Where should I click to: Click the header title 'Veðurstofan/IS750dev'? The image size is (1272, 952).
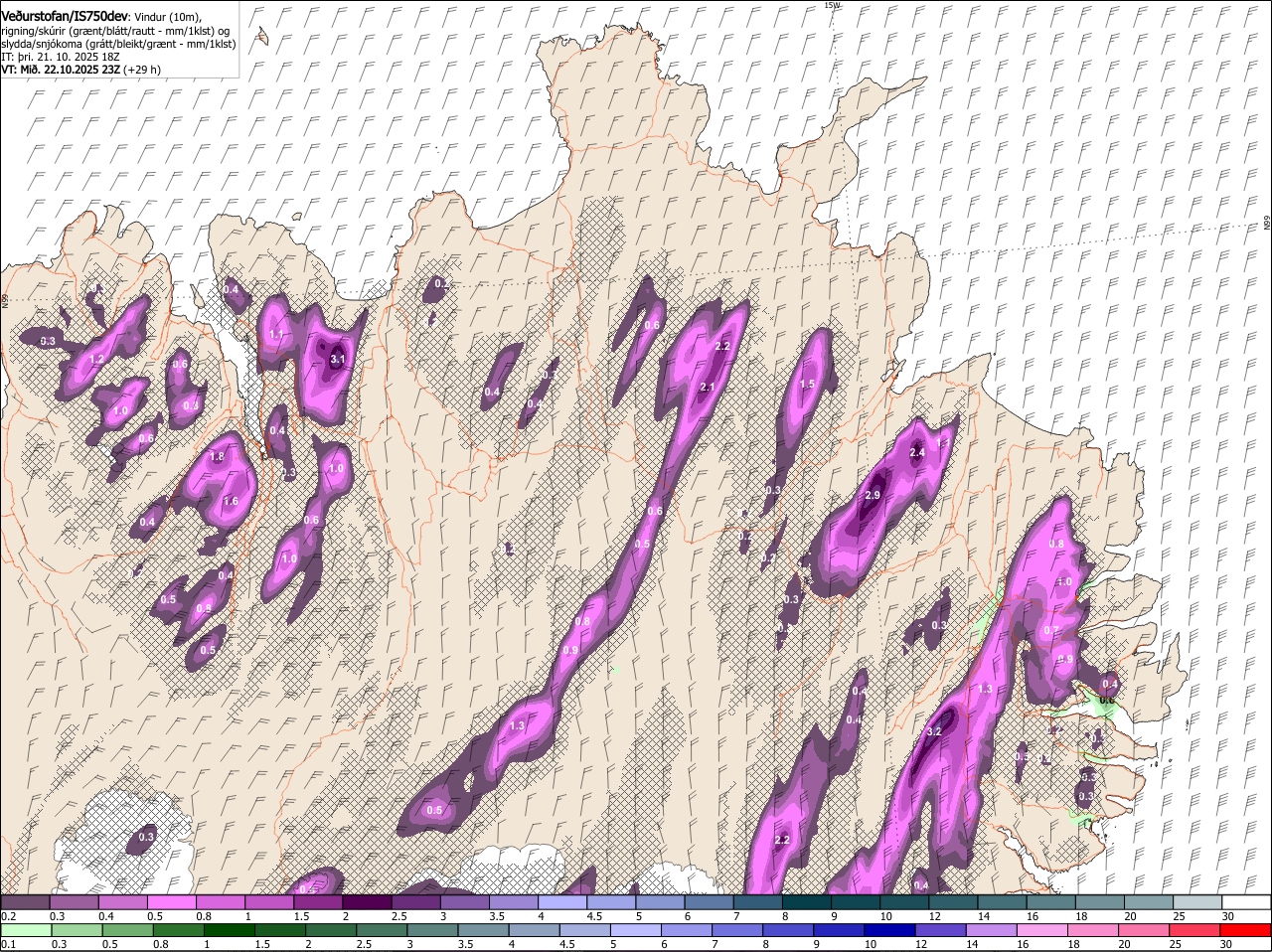pyautogui.click(x=65, y=18)
